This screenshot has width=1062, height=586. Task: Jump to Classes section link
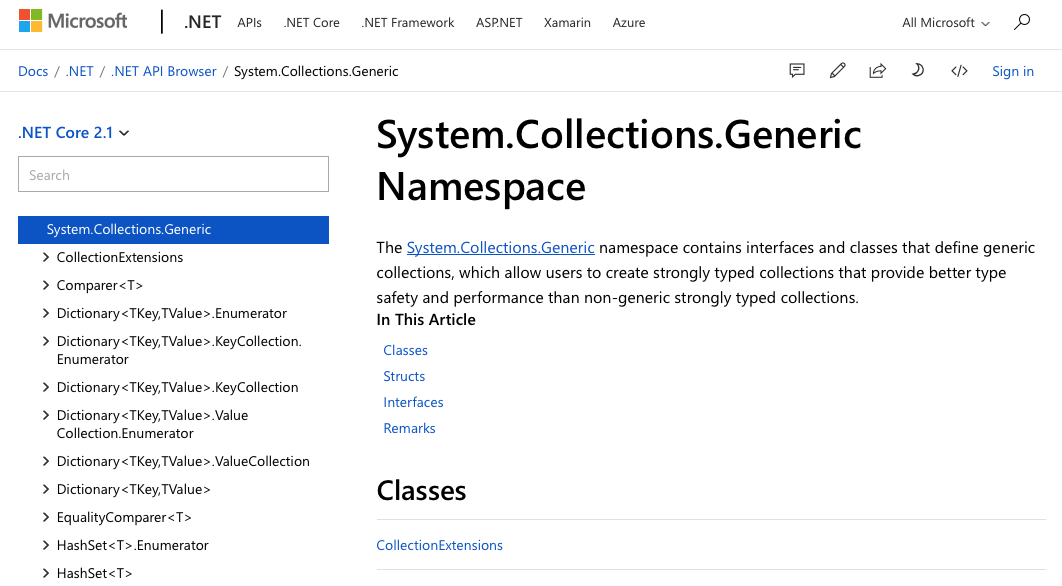[406, 350]
